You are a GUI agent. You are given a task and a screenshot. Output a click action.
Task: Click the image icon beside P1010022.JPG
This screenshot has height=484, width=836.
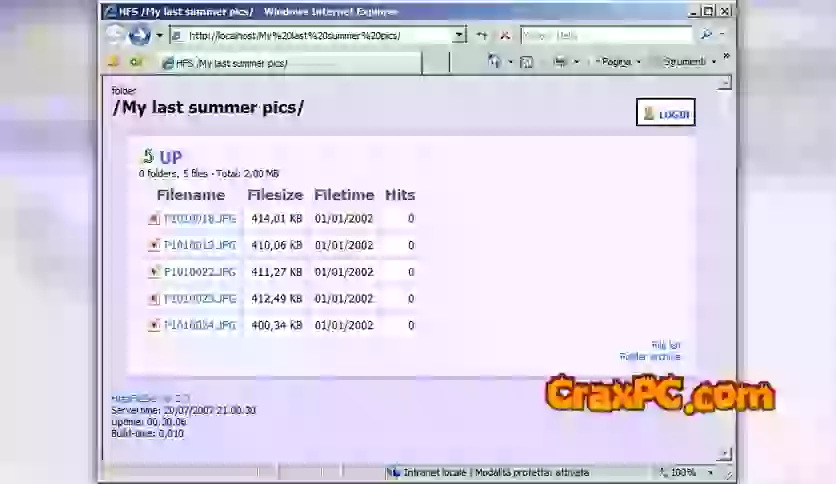coord(154,272)
